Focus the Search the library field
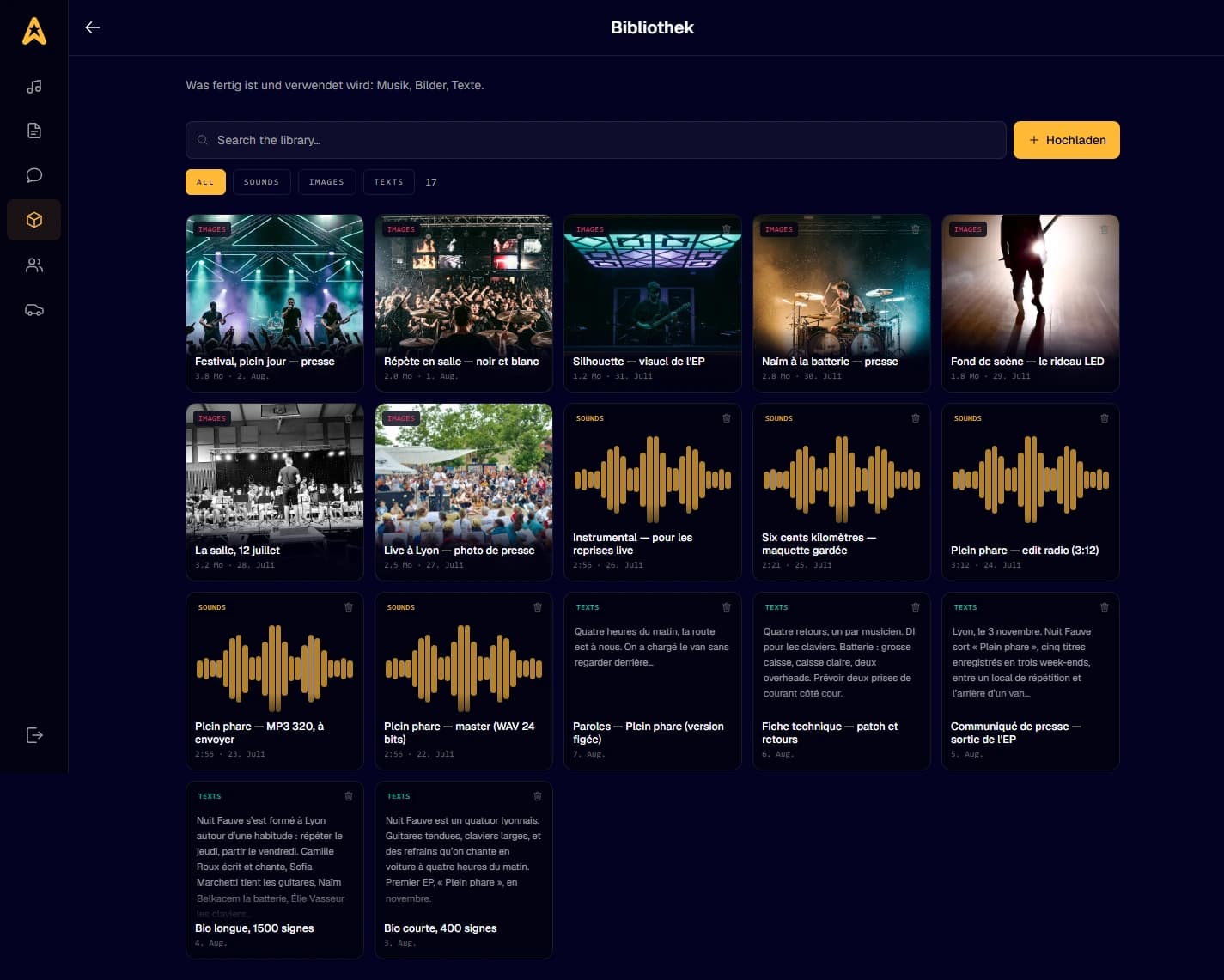The height and width of the screenshot is (980, 1224). pyautogui.click(x=596, y=140)
